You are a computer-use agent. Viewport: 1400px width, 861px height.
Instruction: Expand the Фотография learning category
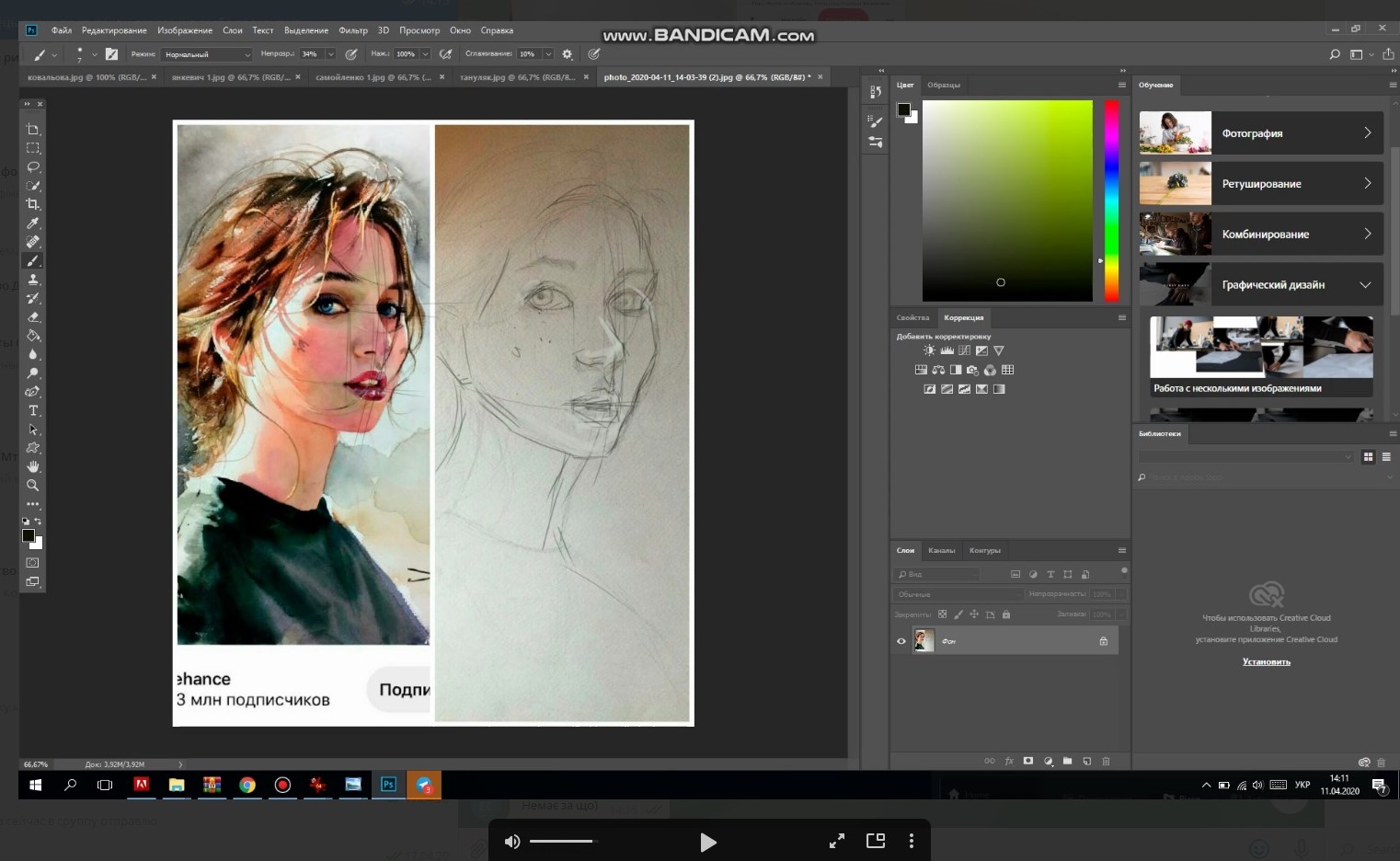1261,132
